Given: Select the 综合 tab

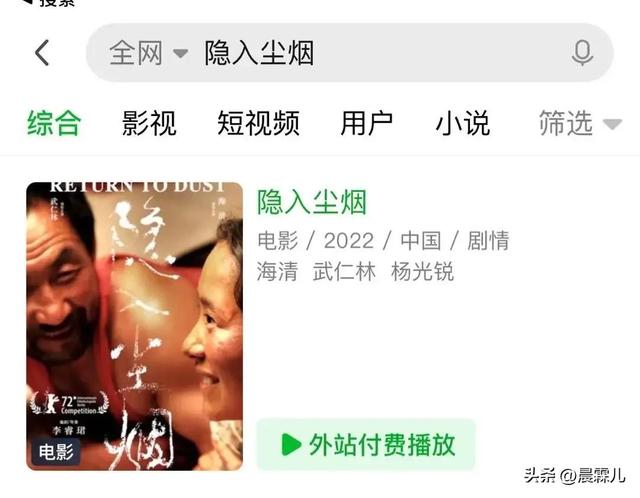Looking at the screenshot, I should pos(54,123).
